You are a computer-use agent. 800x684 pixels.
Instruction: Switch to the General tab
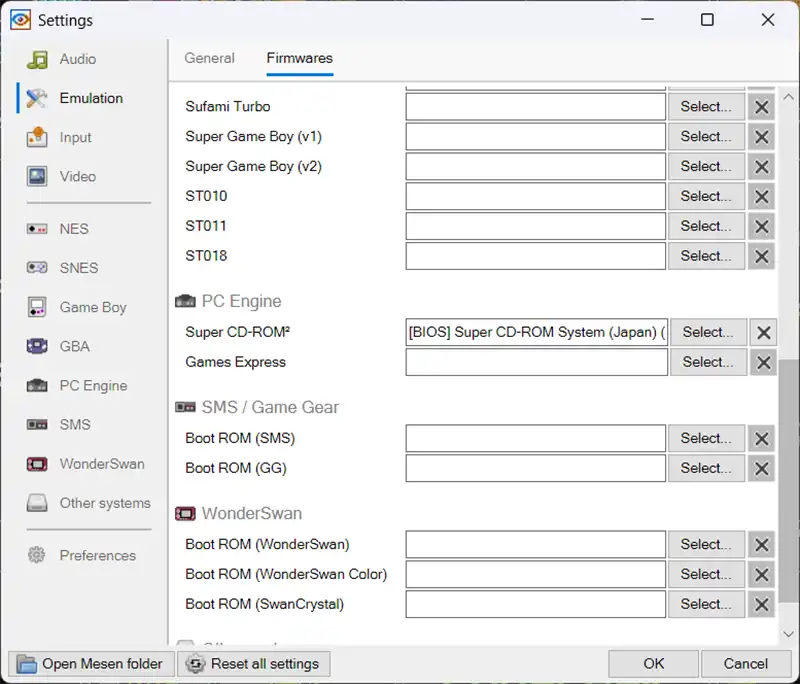coord(209,58)
